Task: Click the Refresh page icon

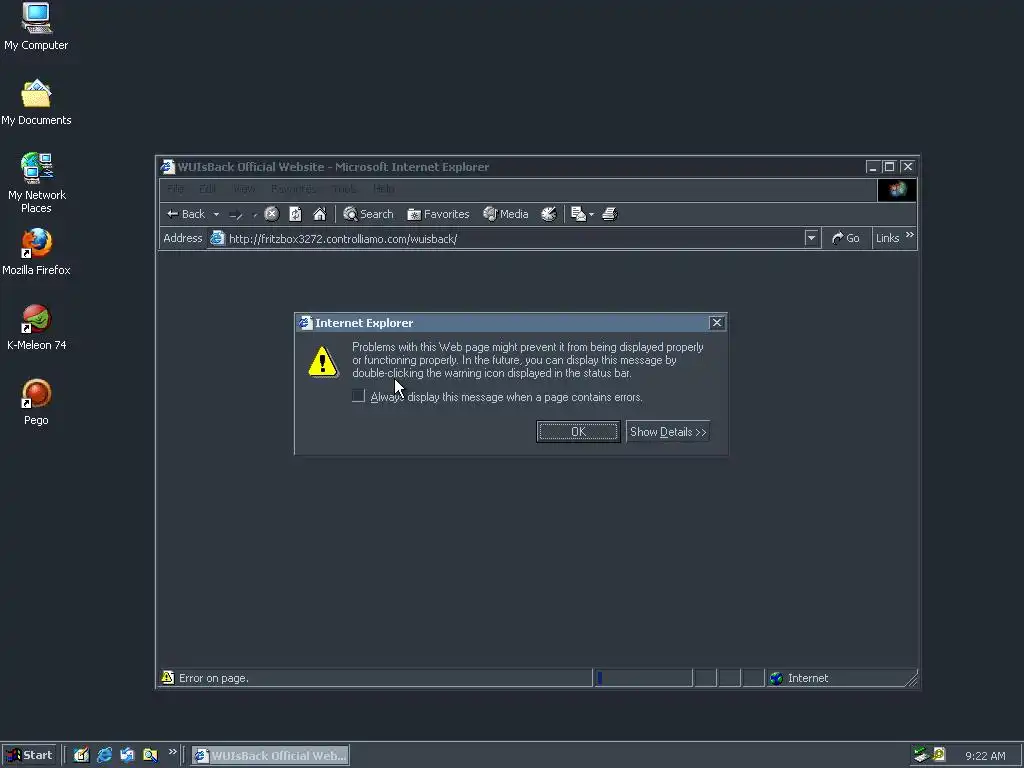Action: pyautogui.click(x=295, y=214)
